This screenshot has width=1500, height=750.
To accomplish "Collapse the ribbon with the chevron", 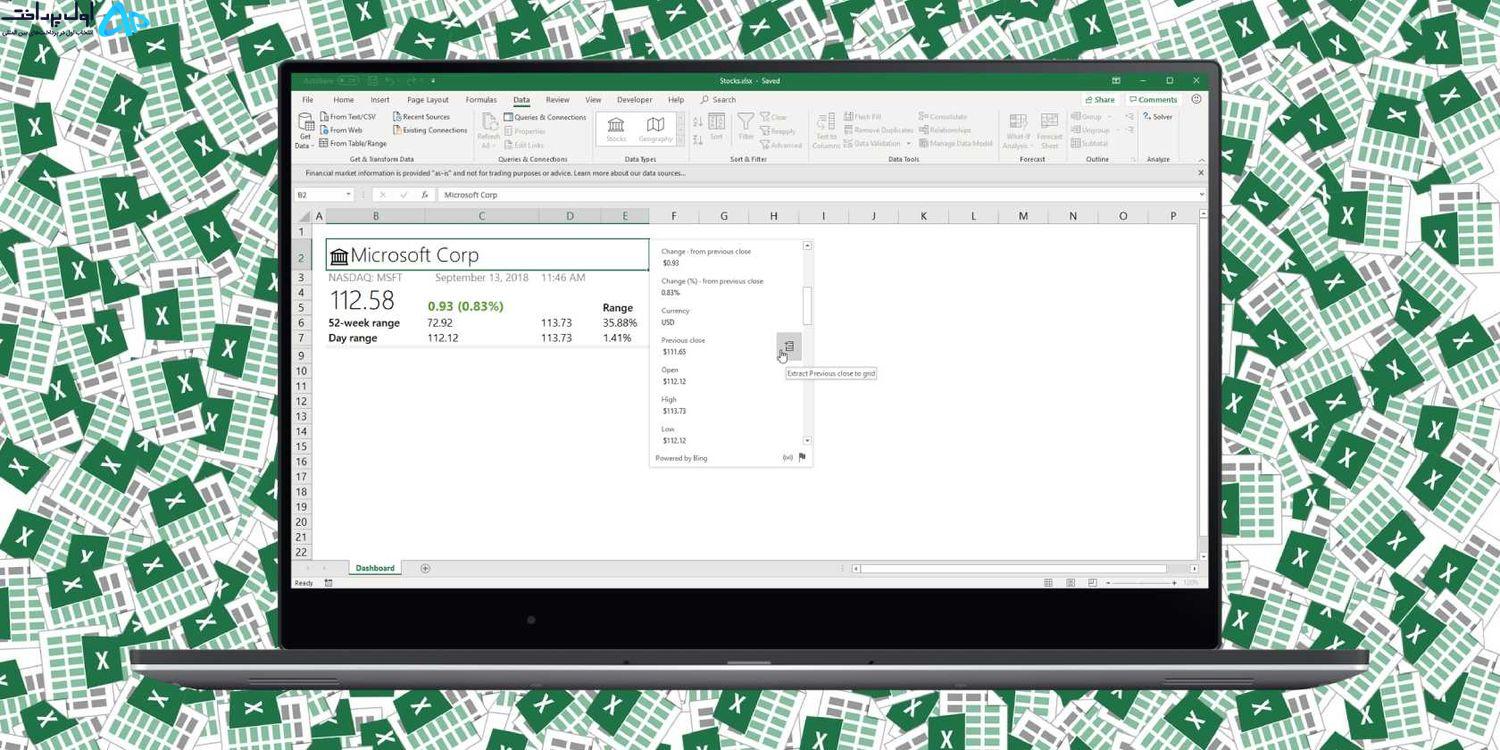I will click(x=1201, y=160).
